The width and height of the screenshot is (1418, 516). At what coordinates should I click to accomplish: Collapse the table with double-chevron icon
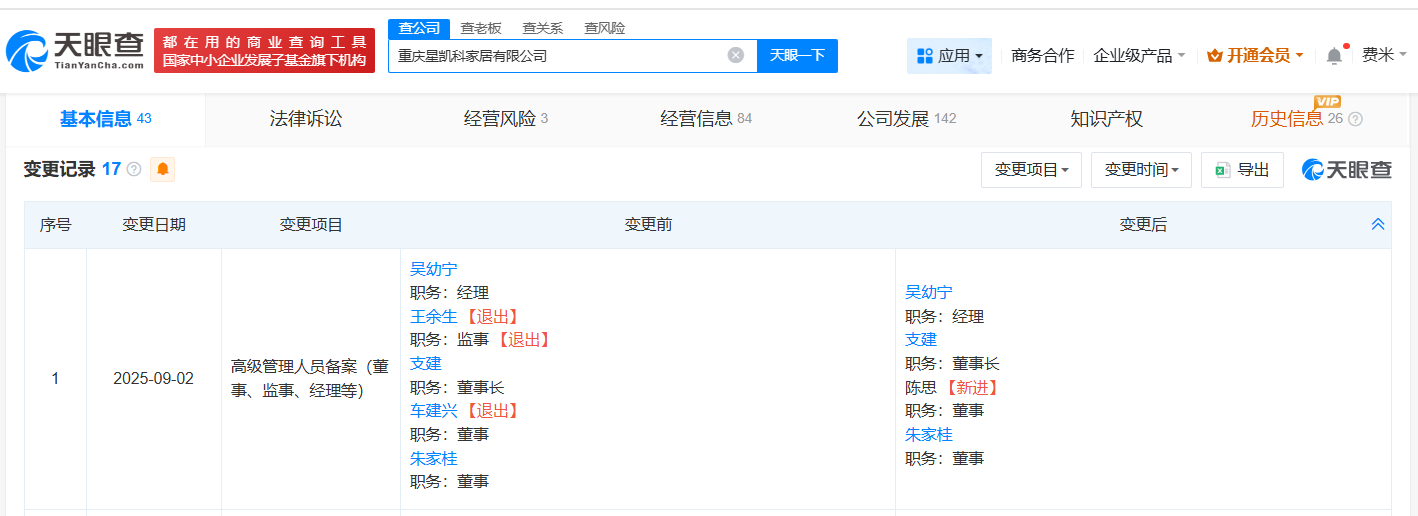click(1378, 225)
